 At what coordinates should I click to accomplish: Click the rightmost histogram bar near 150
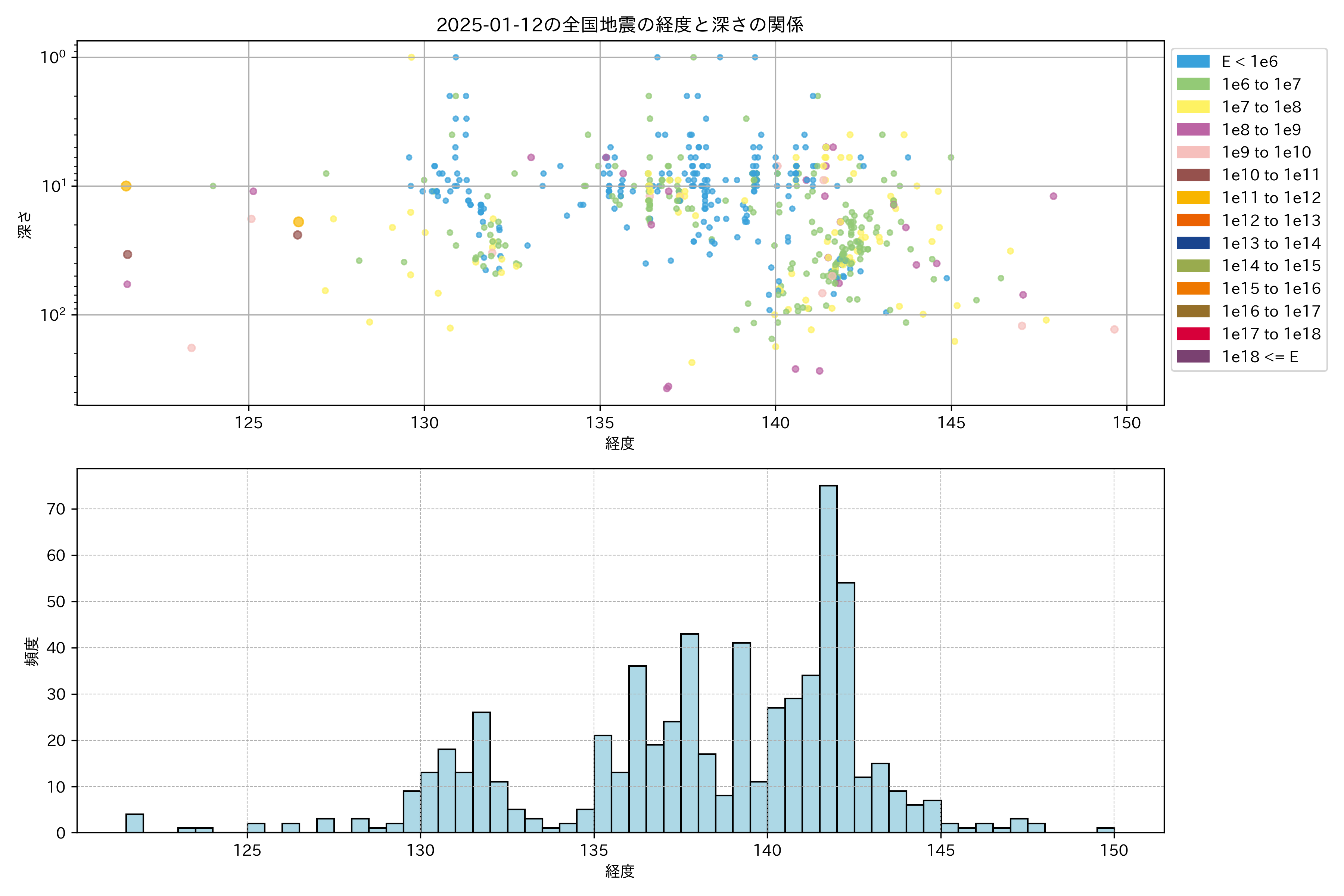(1105, 830)
